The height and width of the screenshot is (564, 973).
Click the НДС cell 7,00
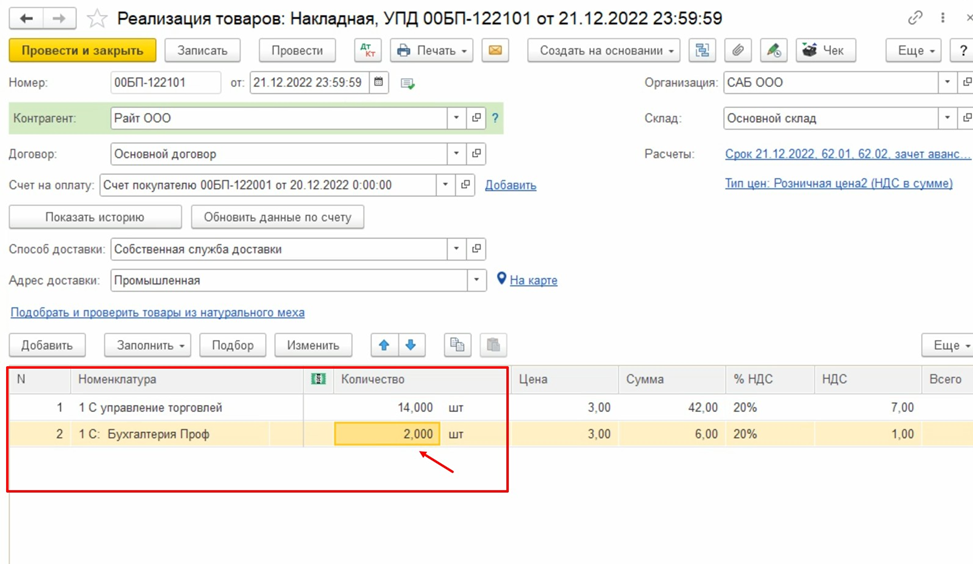point(867,408)
